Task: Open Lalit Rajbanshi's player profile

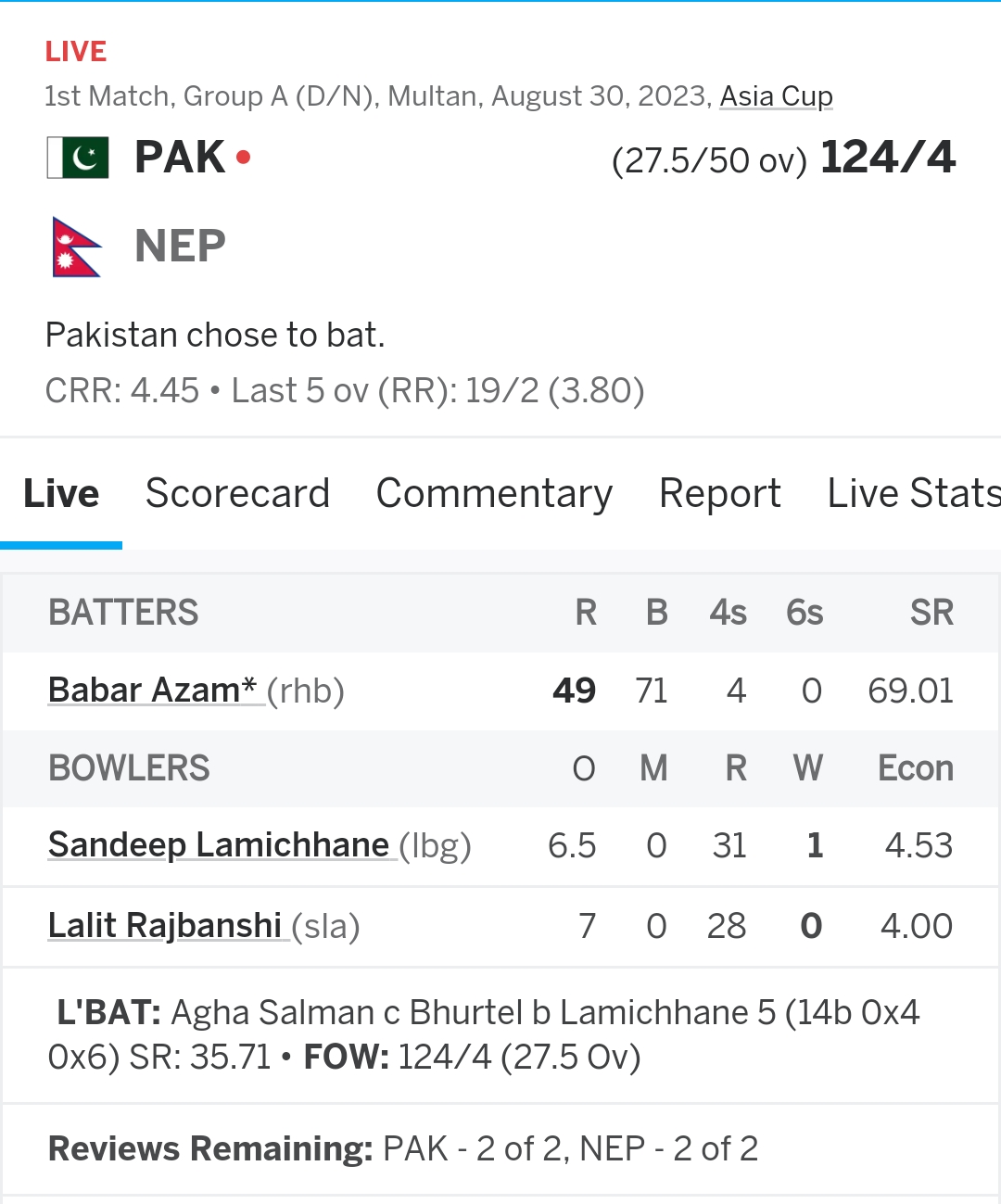Action: tap(165, 926)
